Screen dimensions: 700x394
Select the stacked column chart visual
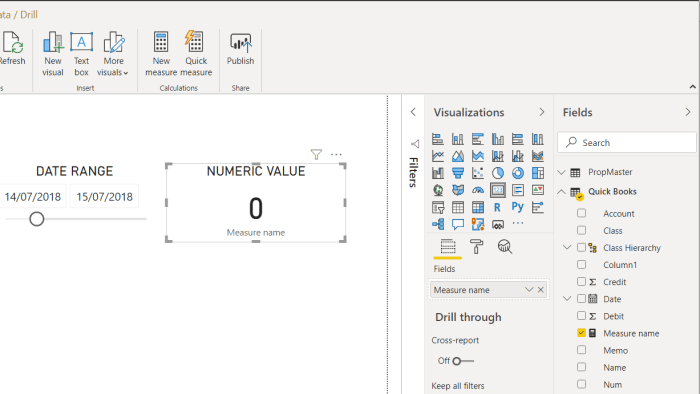pos(458,139)
